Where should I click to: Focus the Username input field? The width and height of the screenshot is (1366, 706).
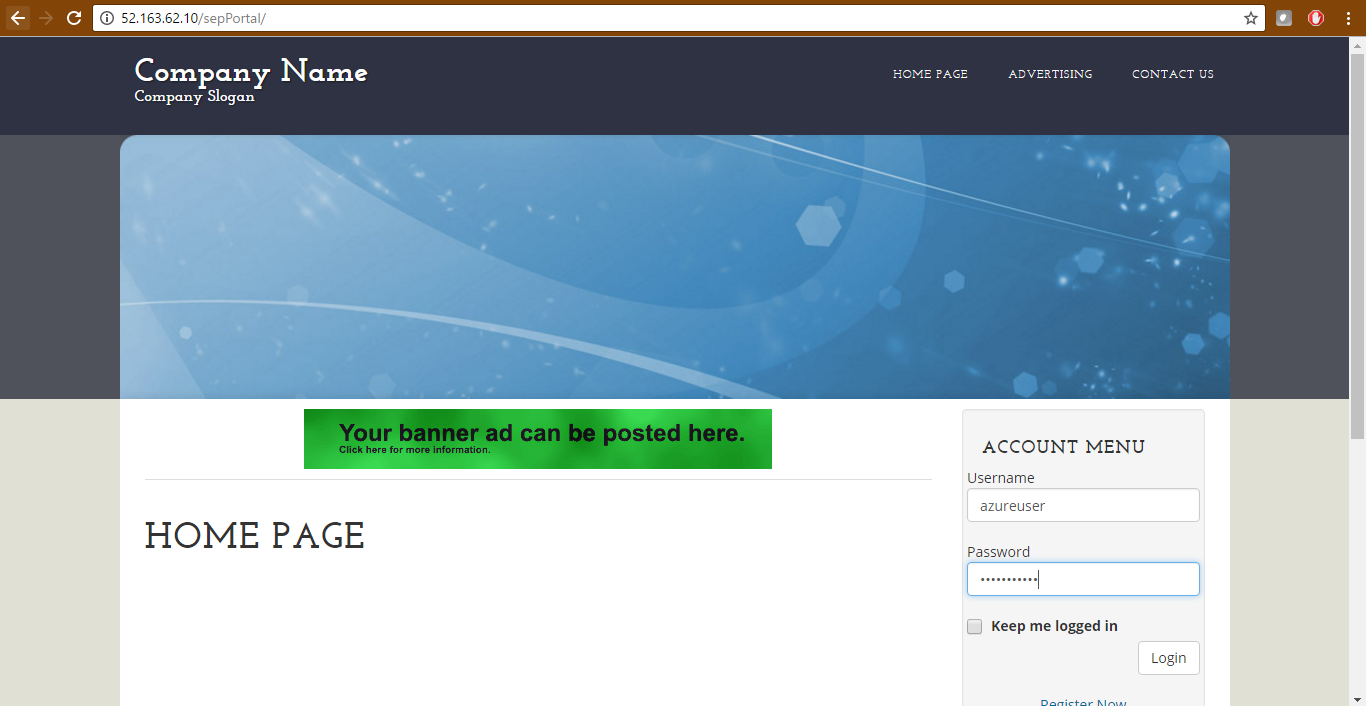coord(1083,506)
